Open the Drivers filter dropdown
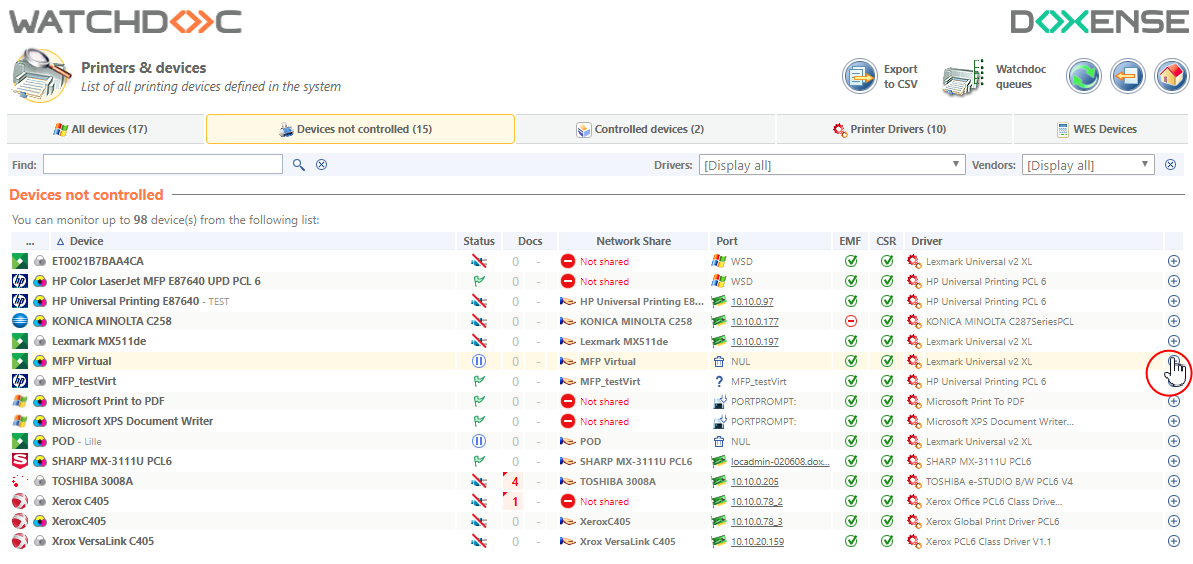Image resolution: width=1193 pixels, height=564 pixels. 832,165
